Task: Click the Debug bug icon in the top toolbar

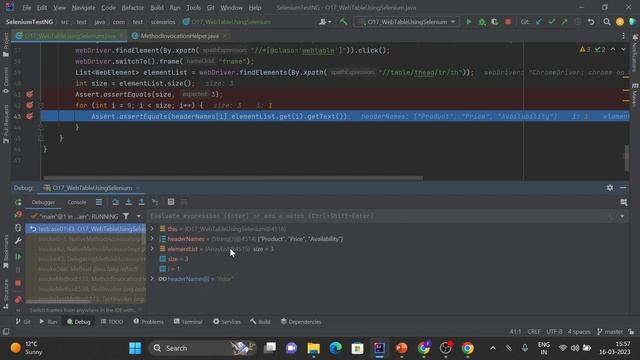Action: pos(482,22)
